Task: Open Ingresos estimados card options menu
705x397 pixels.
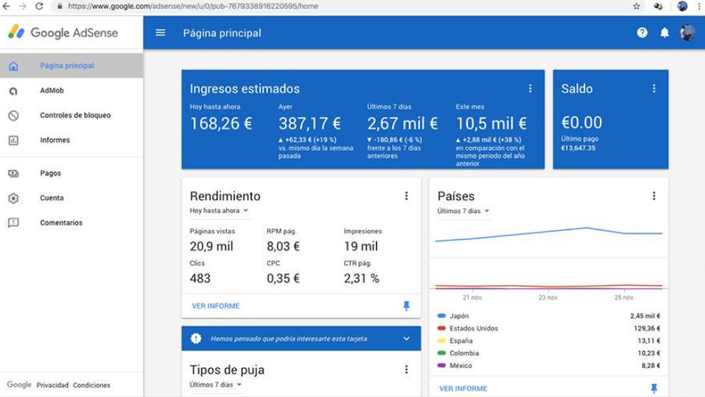Action: point(530,89)
